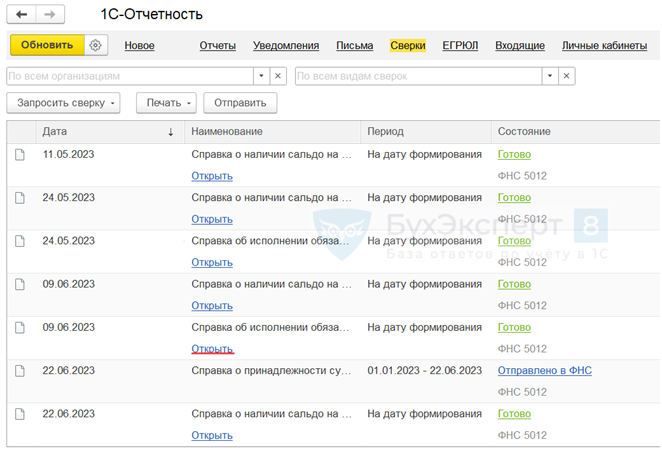Switch to the Письма tab

pos(355,46)
